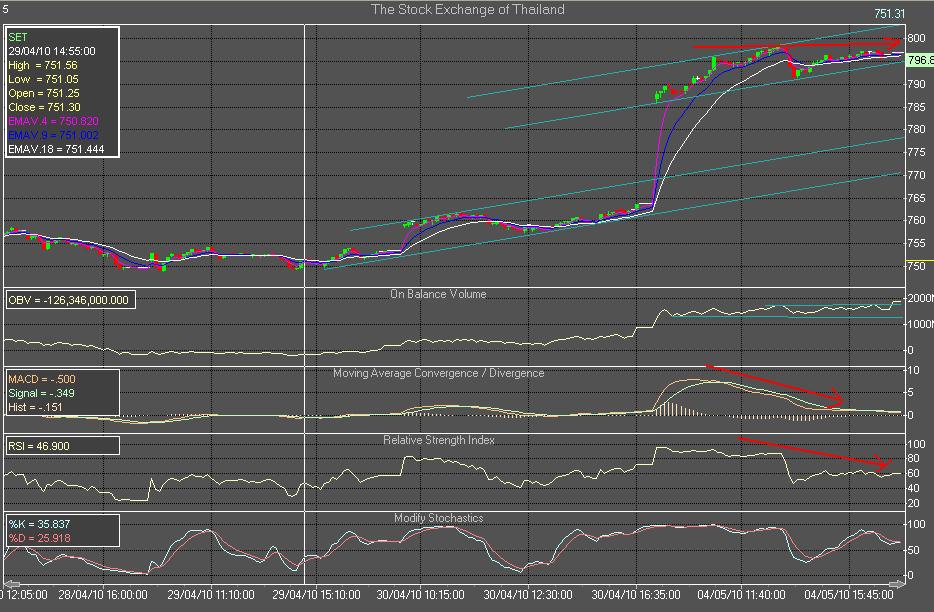934x612 pixels.
Task: Click the 751.31 value at top right
Action: point(889,14)
